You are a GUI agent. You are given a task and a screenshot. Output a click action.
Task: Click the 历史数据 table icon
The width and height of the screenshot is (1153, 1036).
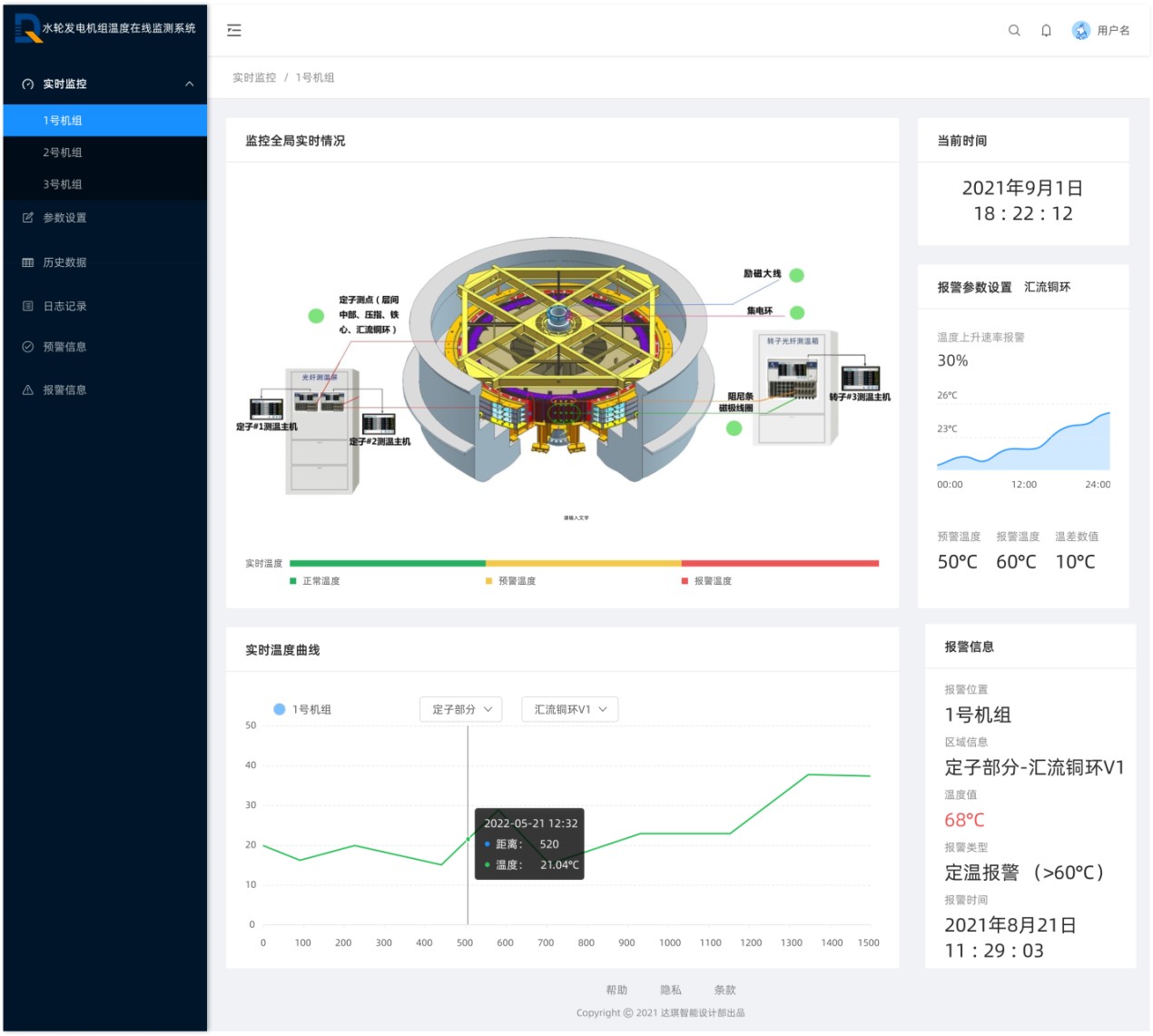point(28,262)
